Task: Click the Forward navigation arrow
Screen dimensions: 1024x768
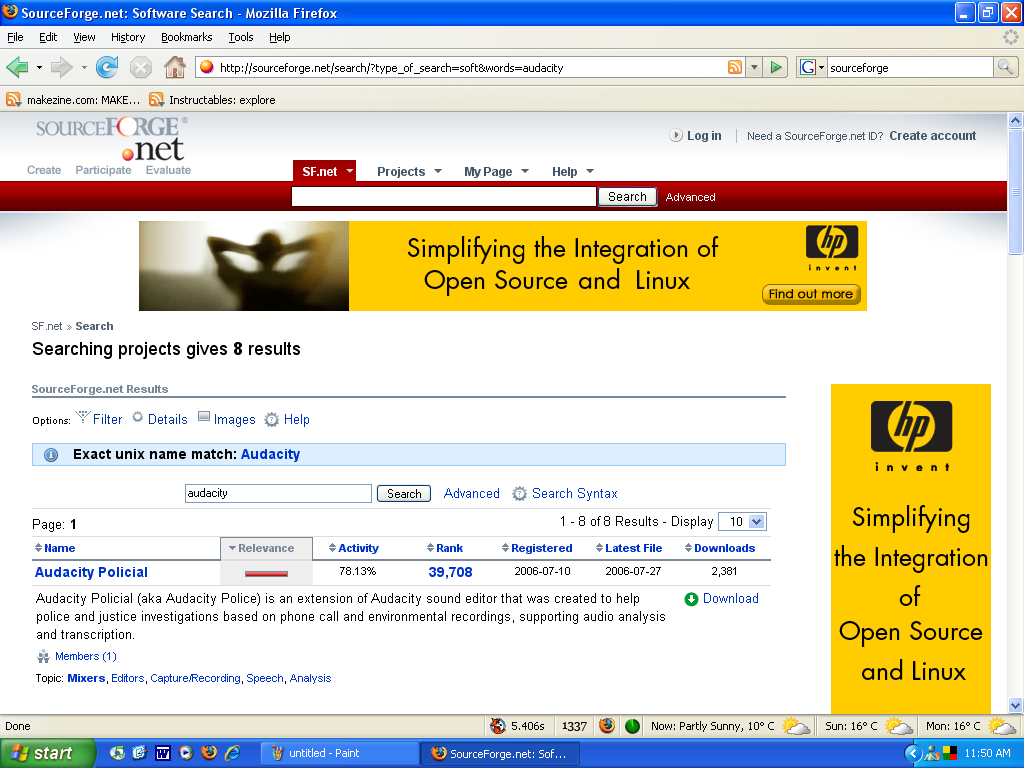Action: click(x=61, y=67)
